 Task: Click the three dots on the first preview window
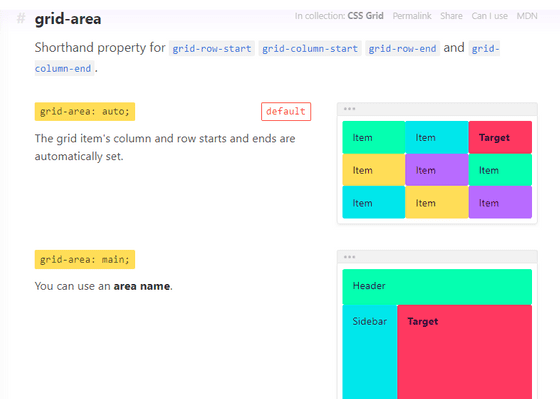349,109
